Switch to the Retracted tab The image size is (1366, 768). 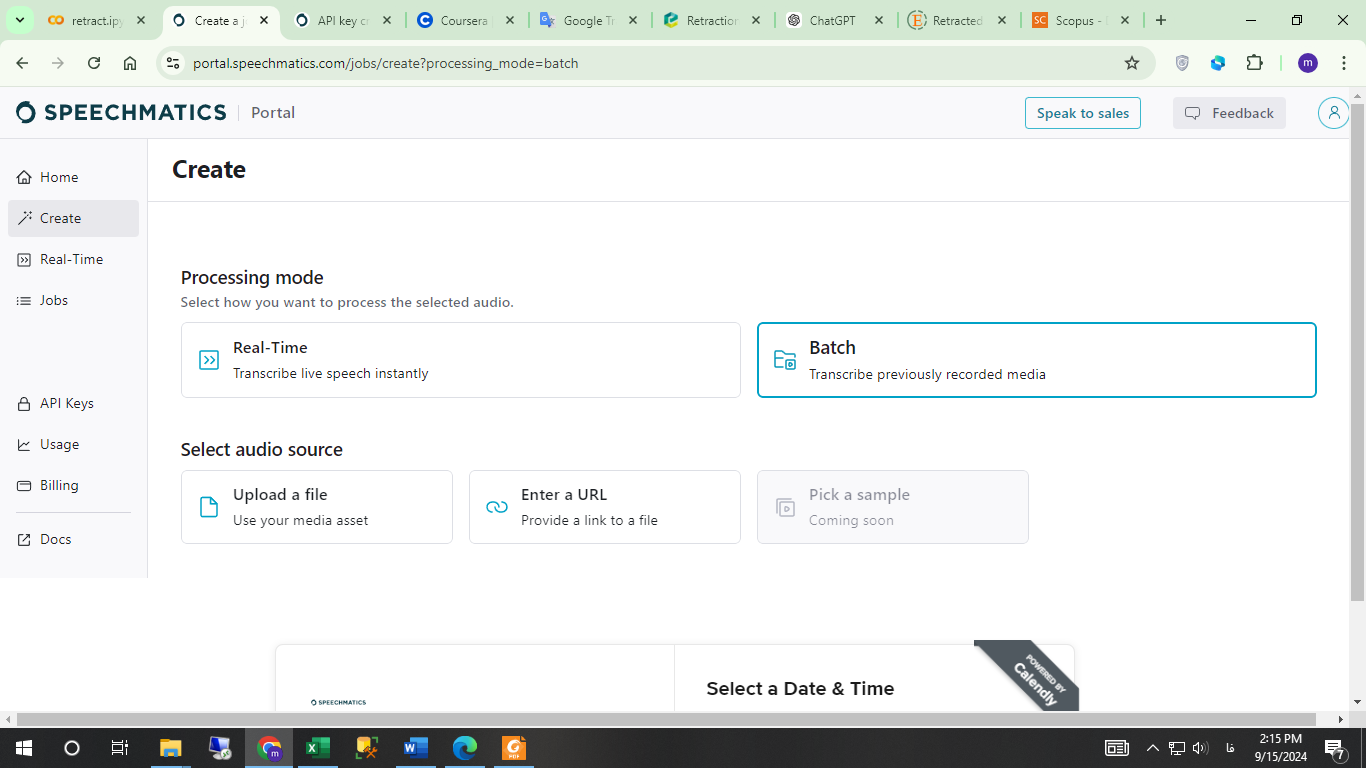tap(958, 20)
